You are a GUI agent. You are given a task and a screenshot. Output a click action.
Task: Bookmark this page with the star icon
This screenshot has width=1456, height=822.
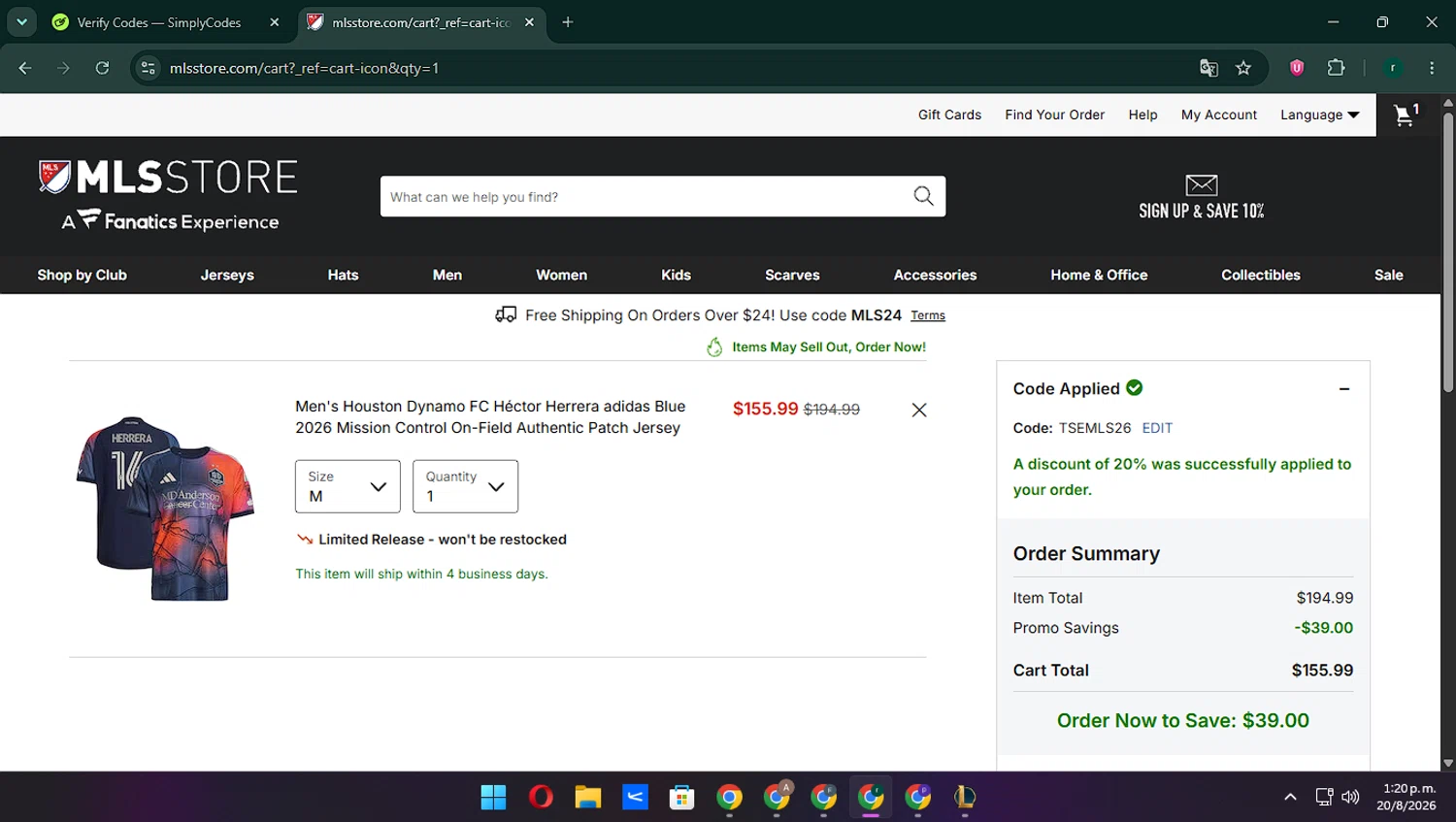(1243, 68)
